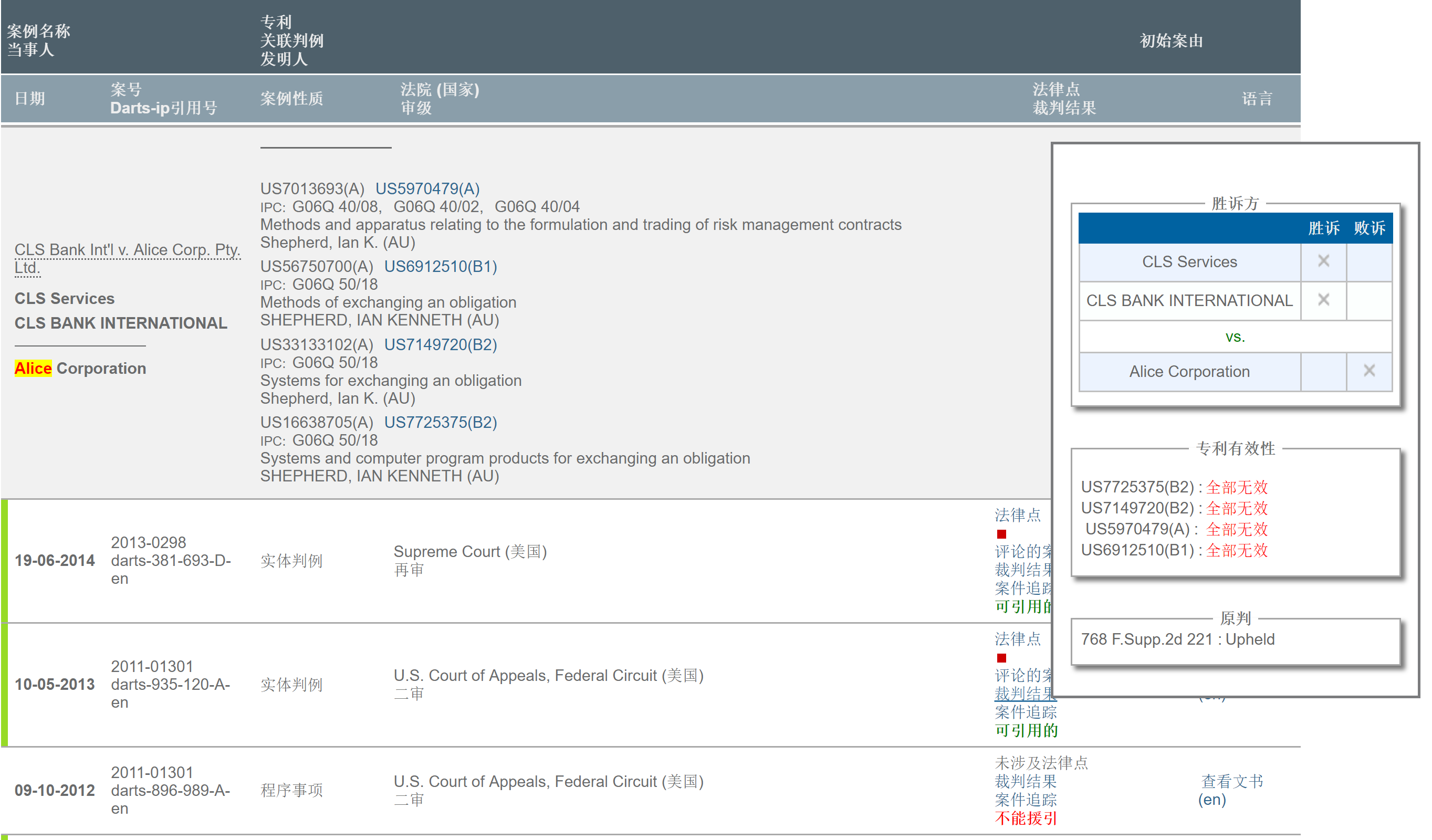Click red square marker in 10-05-2013 row

pos(1002,658)
